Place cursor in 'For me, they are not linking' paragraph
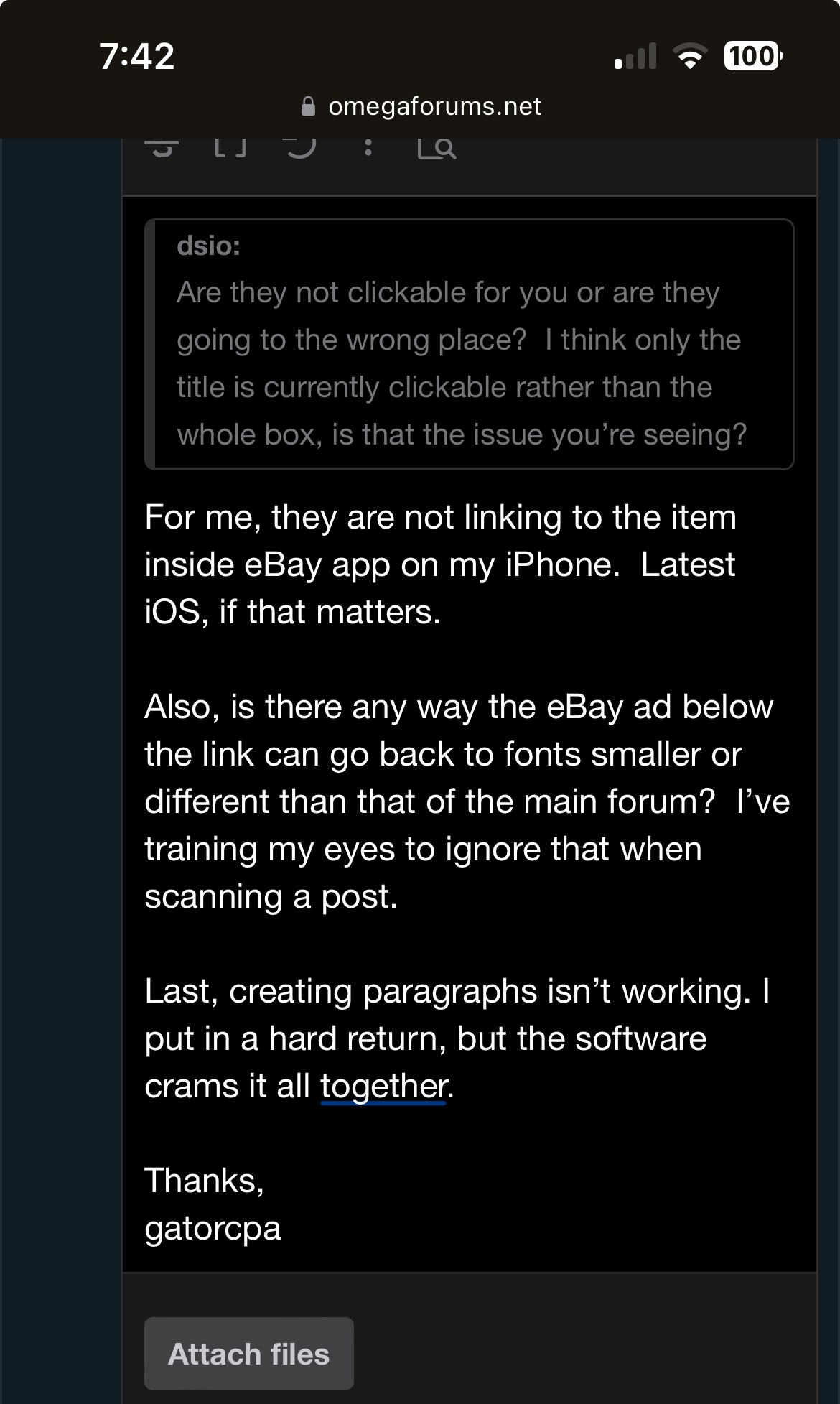Viewport: 840px width, 1404px height. [x=439, y=564]
